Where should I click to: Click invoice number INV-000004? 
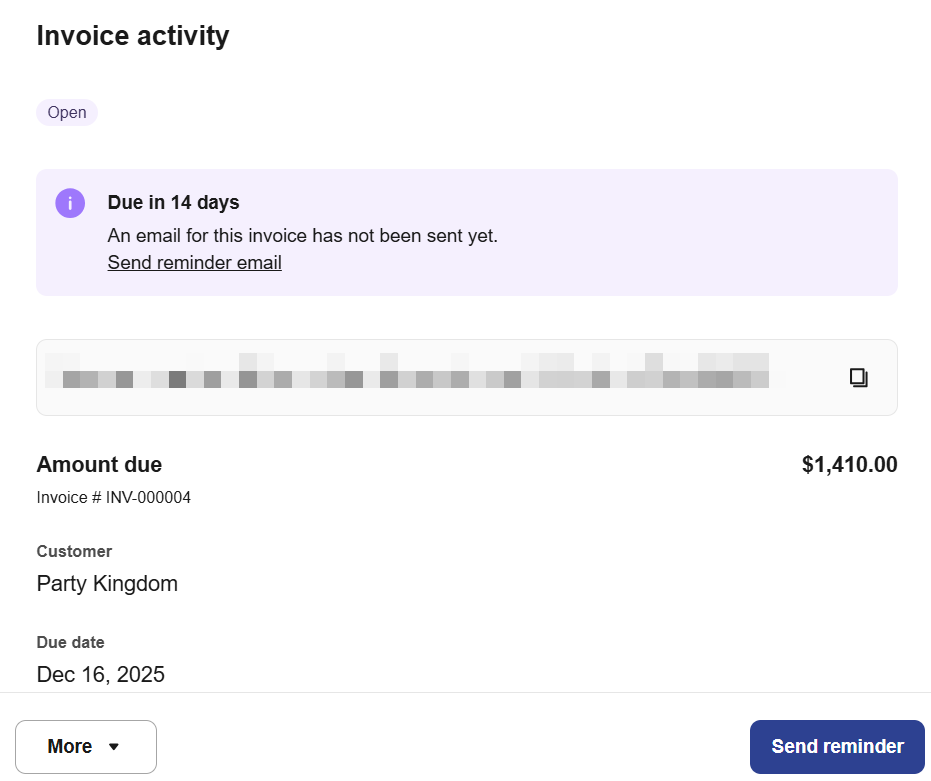[x=148, y=497]
